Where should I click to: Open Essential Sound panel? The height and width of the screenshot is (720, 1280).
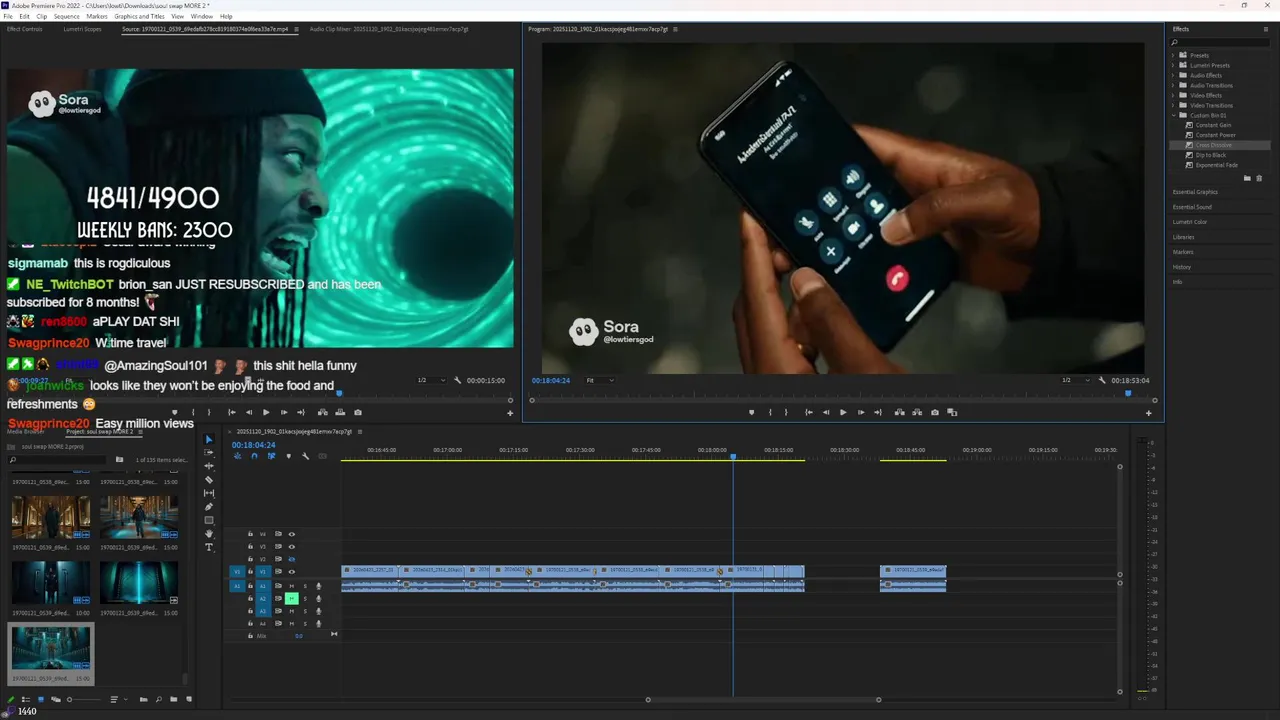point(1192,207)
